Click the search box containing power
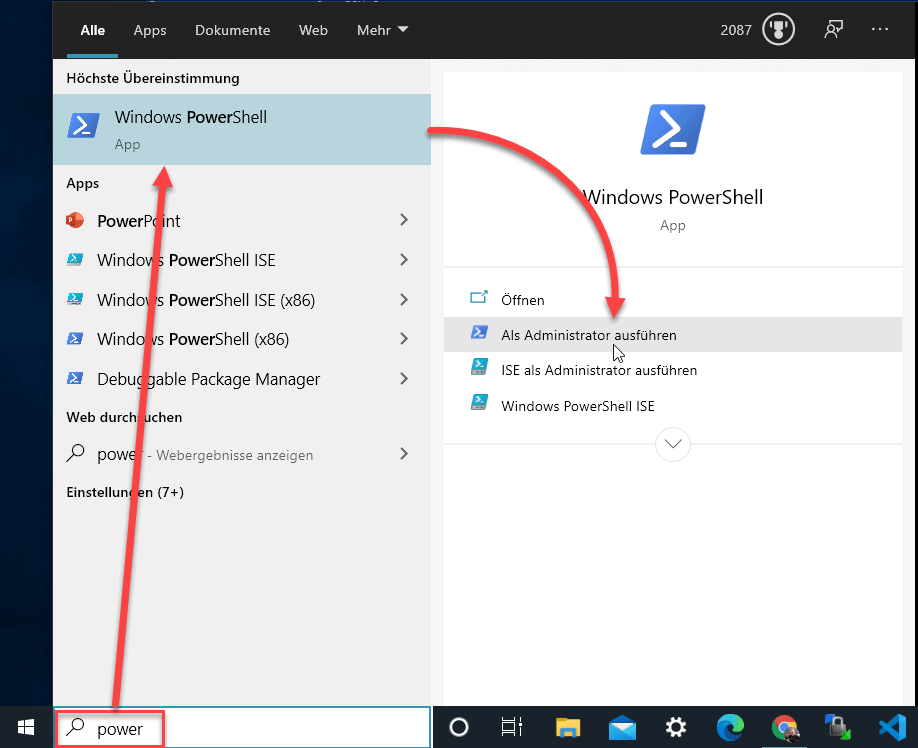The width and height of the screenshot is (918, 748). (x=242, y=728)
